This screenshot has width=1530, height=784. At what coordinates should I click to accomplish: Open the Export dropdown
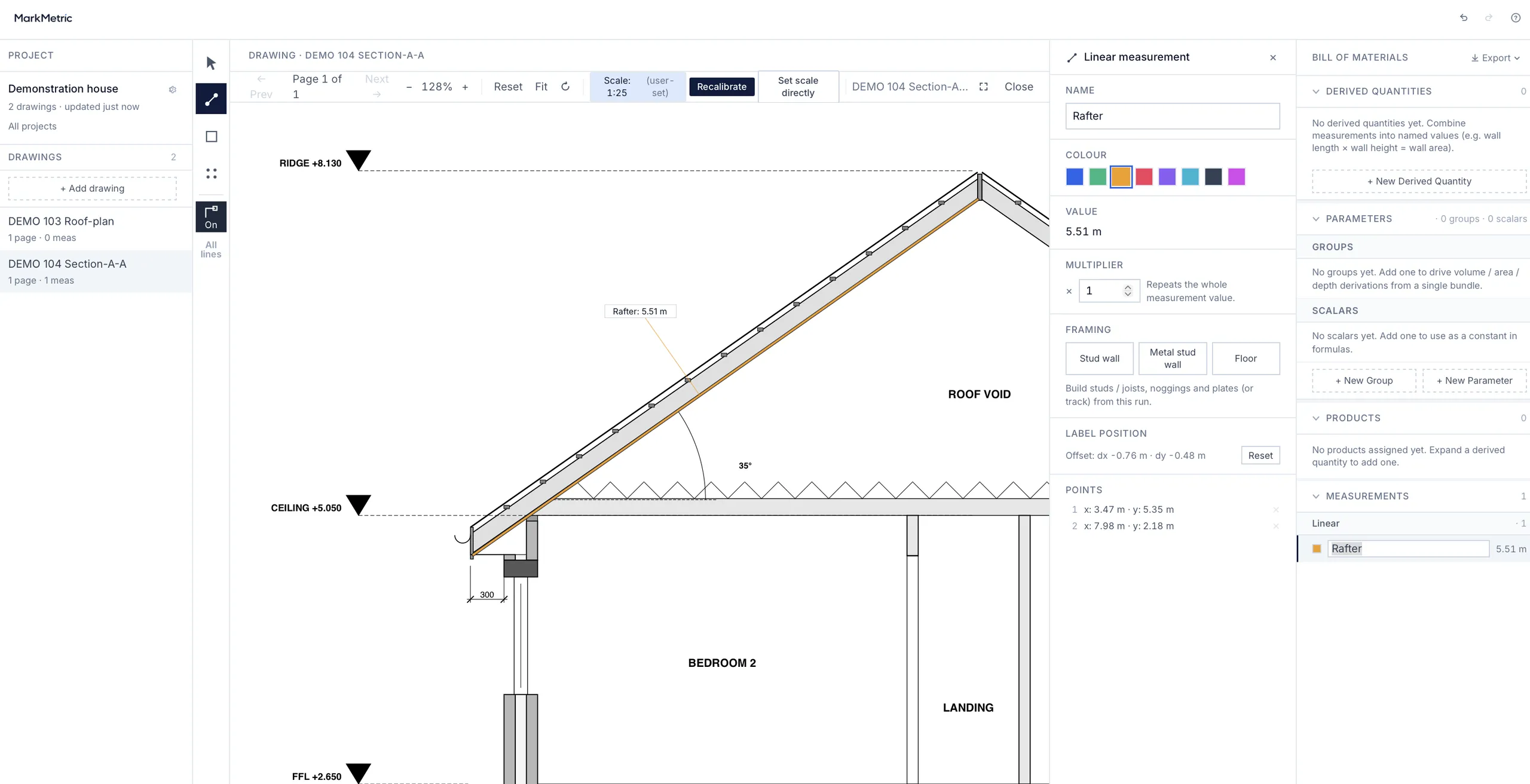[1495, 58]
